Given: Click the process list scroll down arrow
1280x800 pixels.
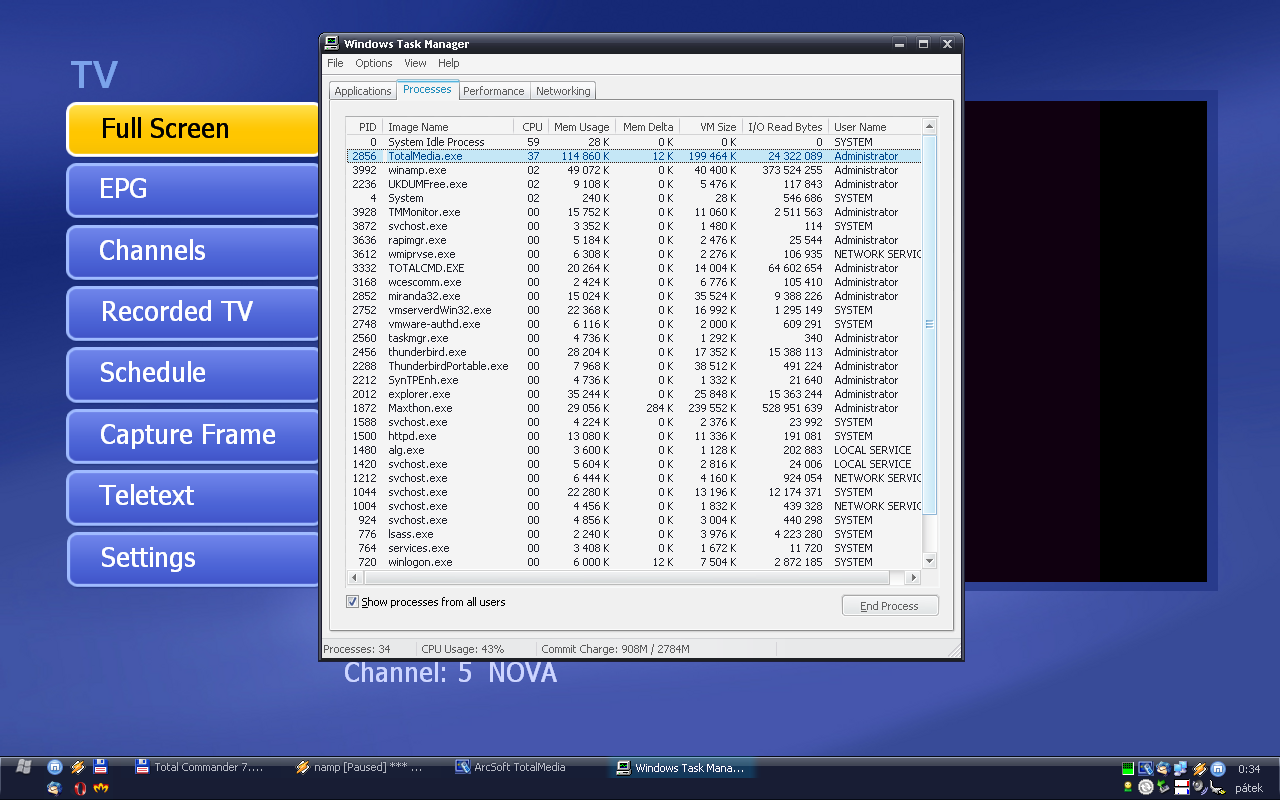Looking at the screenshot, I should [929, 561].
